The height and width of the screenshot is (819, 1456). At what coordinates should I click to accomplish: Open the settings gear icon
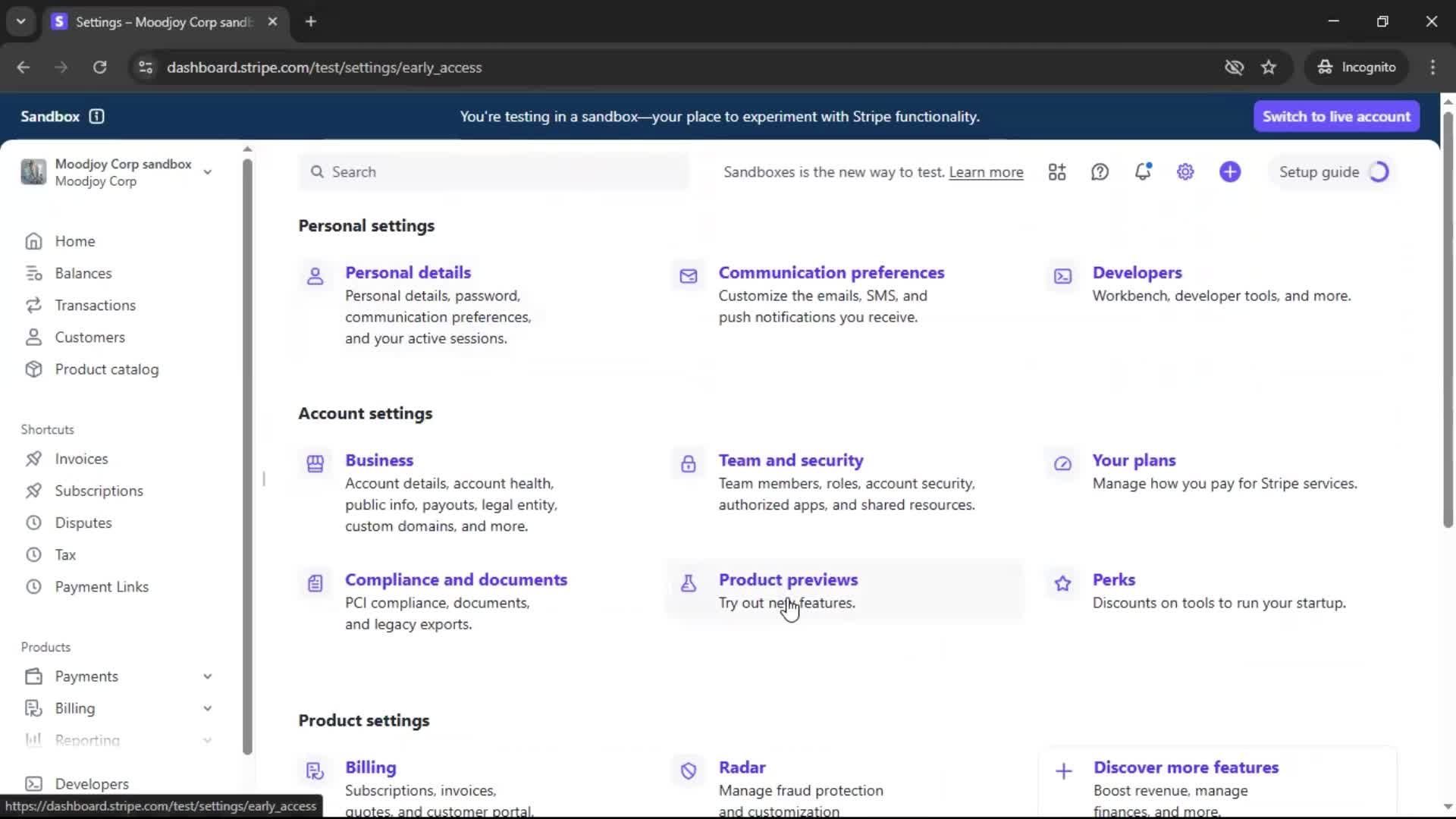coord(1185,172)
